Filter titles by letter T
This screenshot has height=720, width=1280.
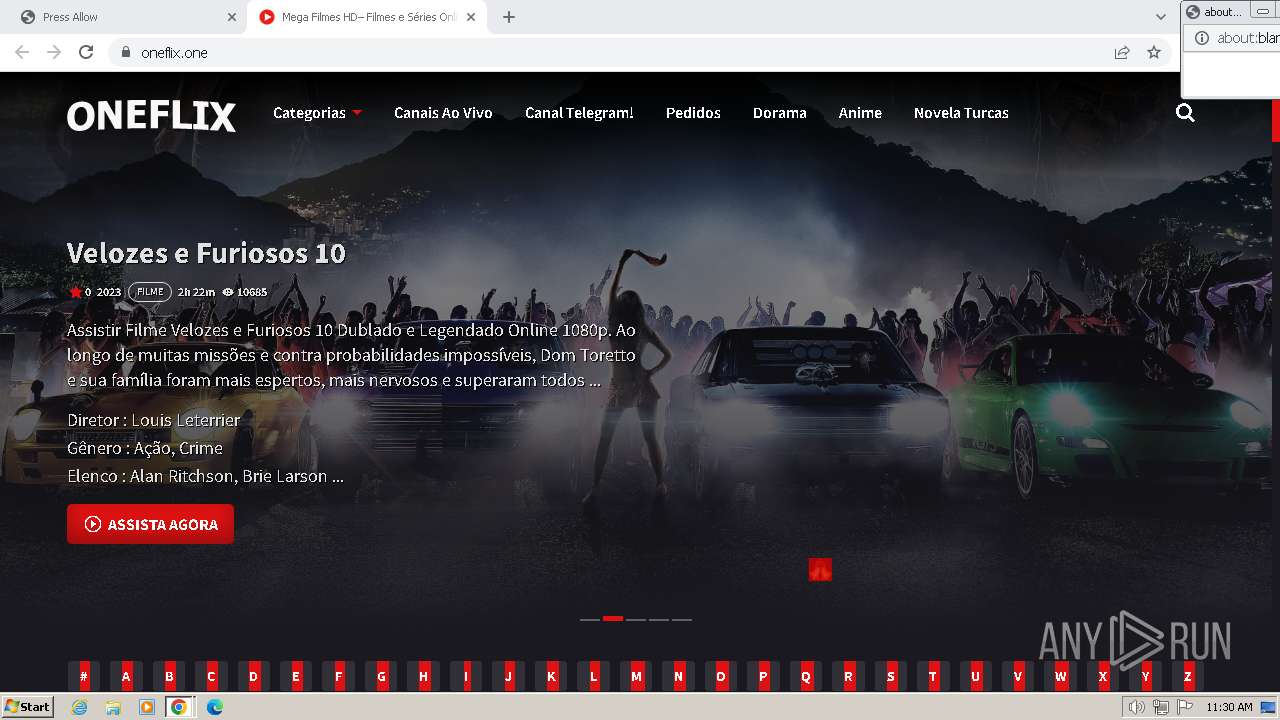click(933, 676)
